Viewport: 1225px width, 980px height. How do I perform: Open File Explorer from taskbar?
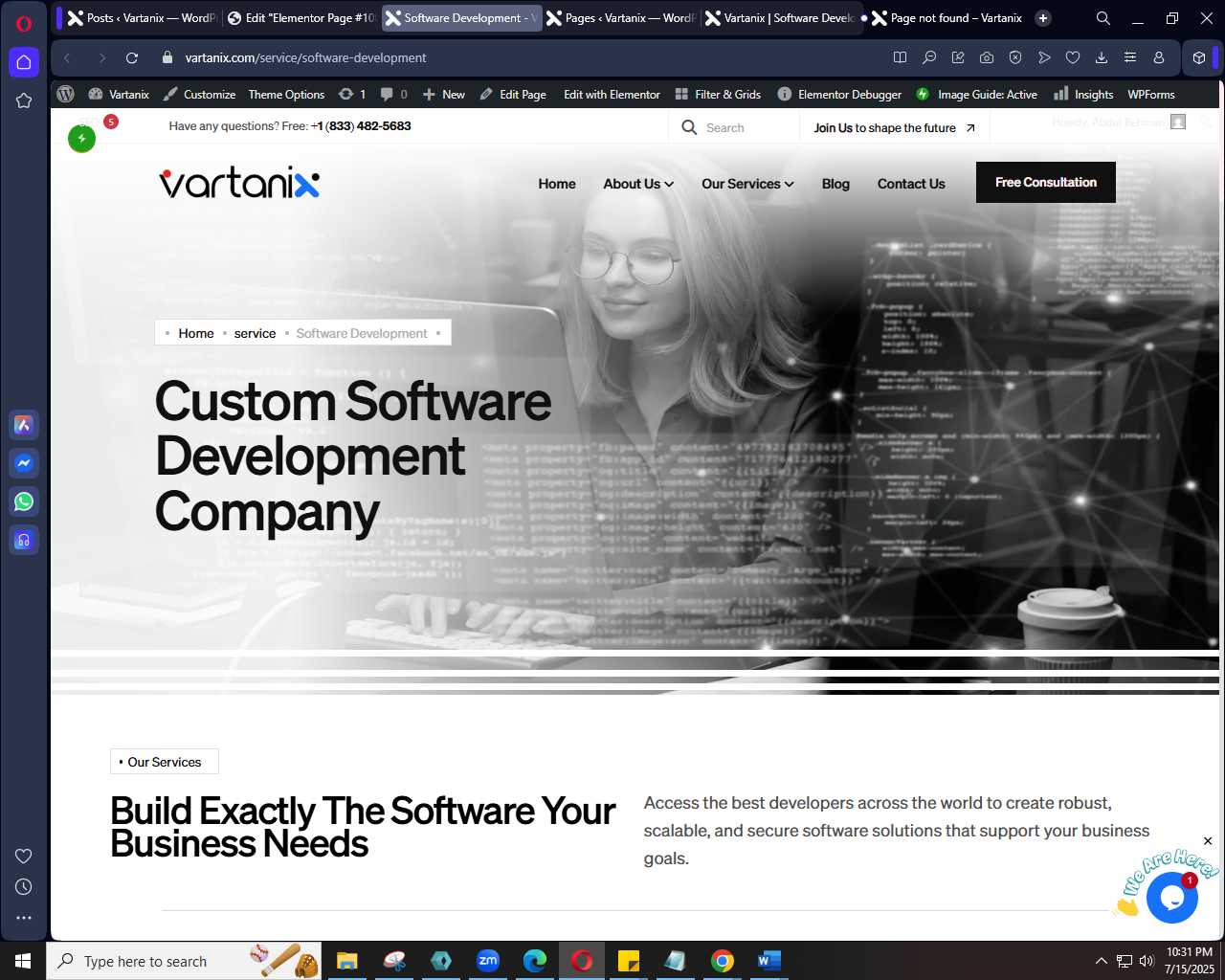coord(347,961)
